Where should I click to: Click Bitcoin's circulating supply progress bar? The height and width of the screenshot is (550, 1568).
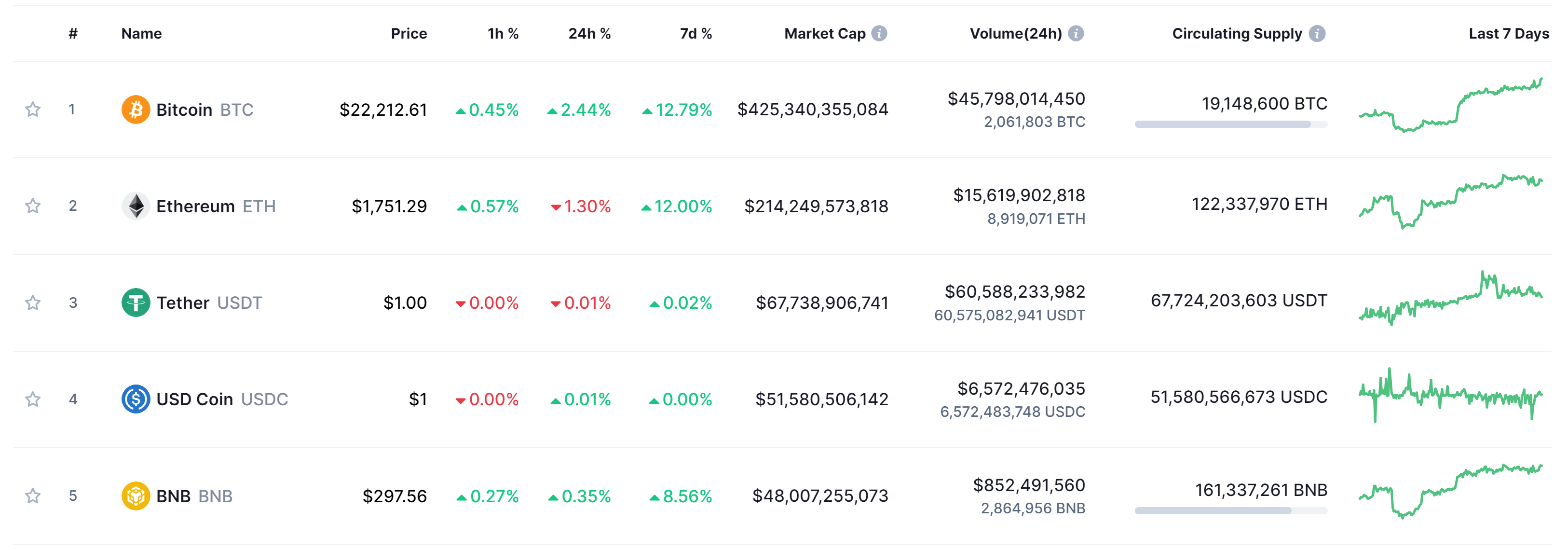(x=1231, y=124)
